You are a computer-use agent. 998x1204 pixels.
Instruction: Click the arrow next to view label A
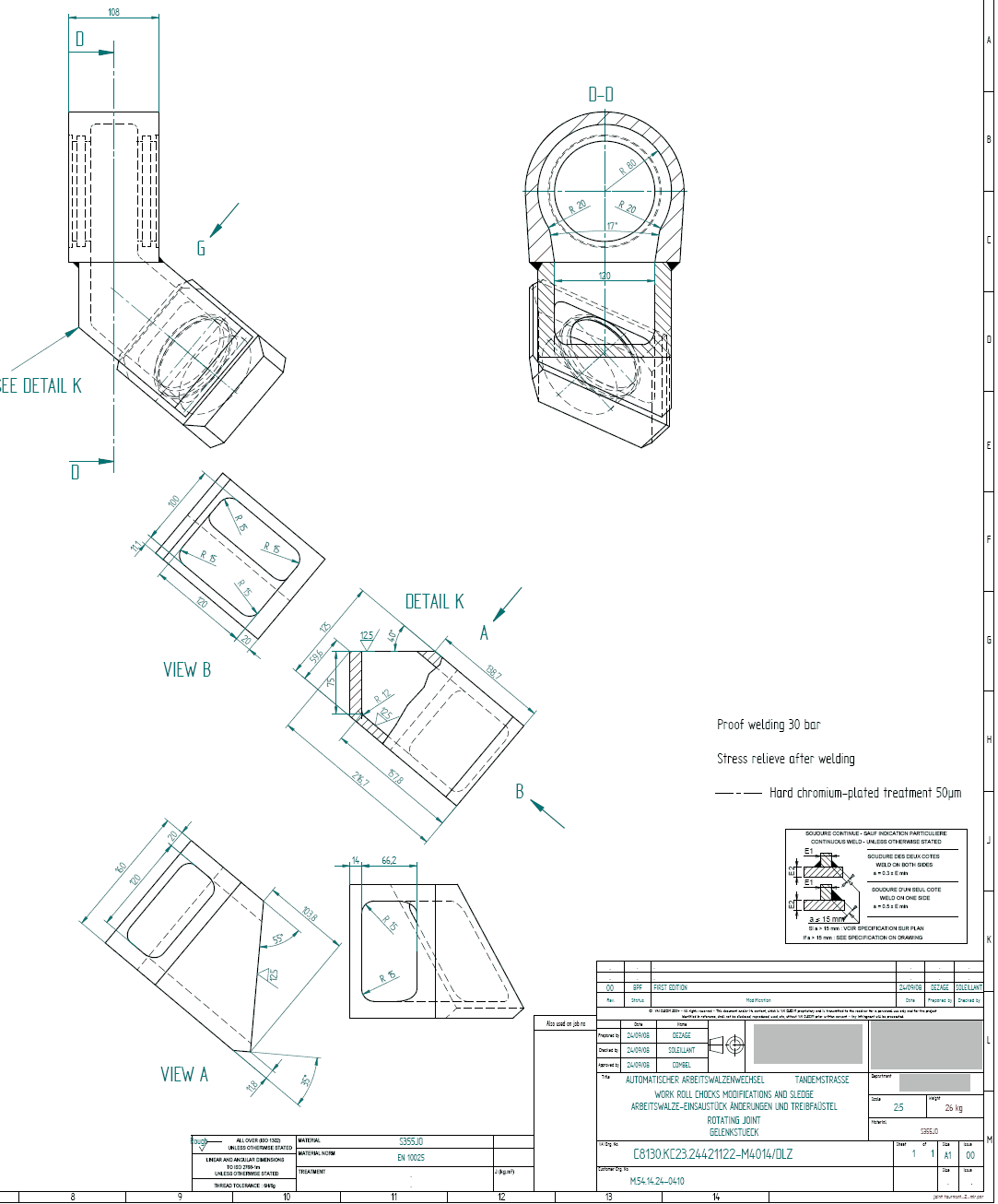click(507, 603)
